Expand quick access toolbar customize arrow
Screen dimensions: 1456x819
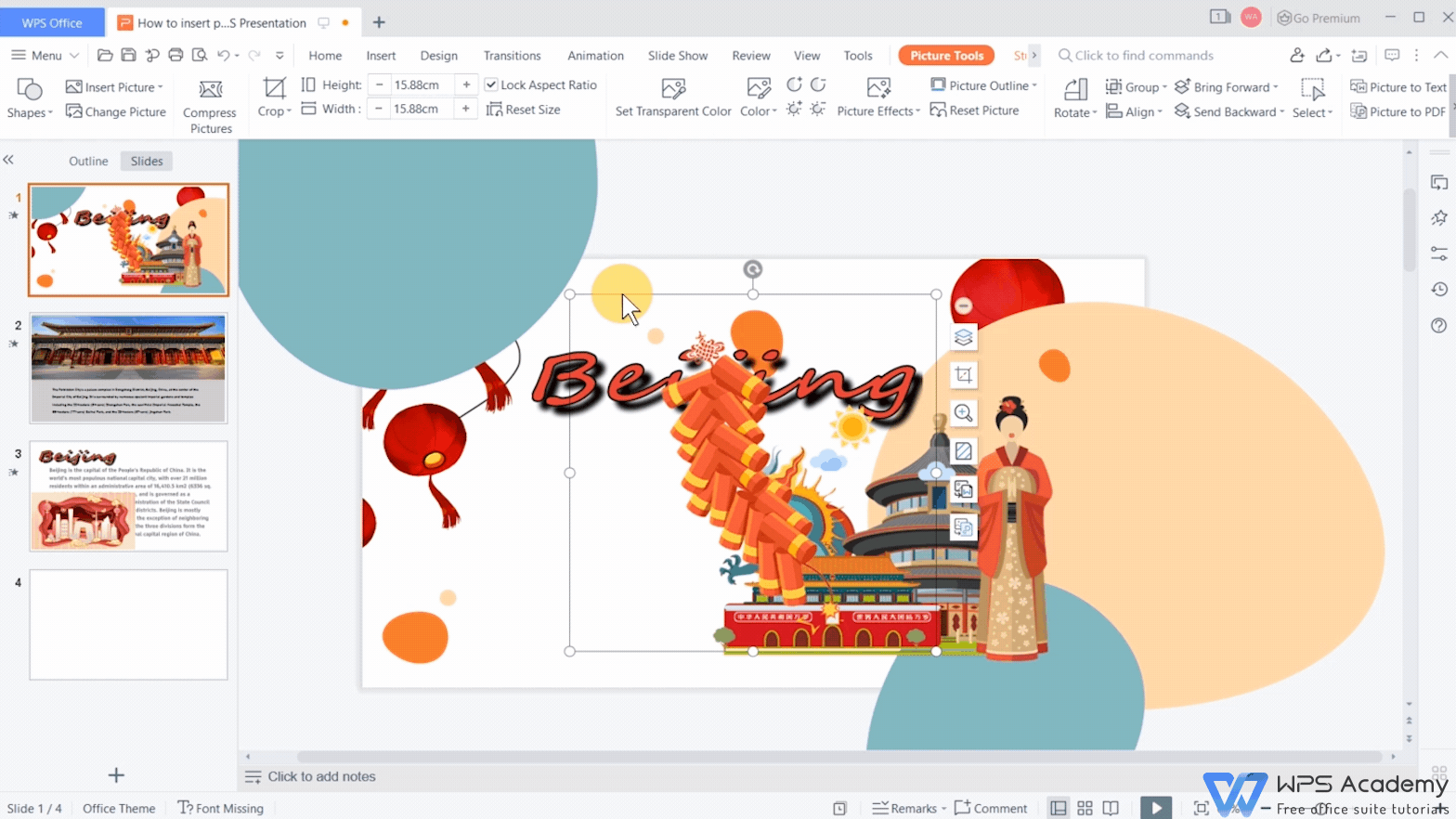click(x=279, y=56)
